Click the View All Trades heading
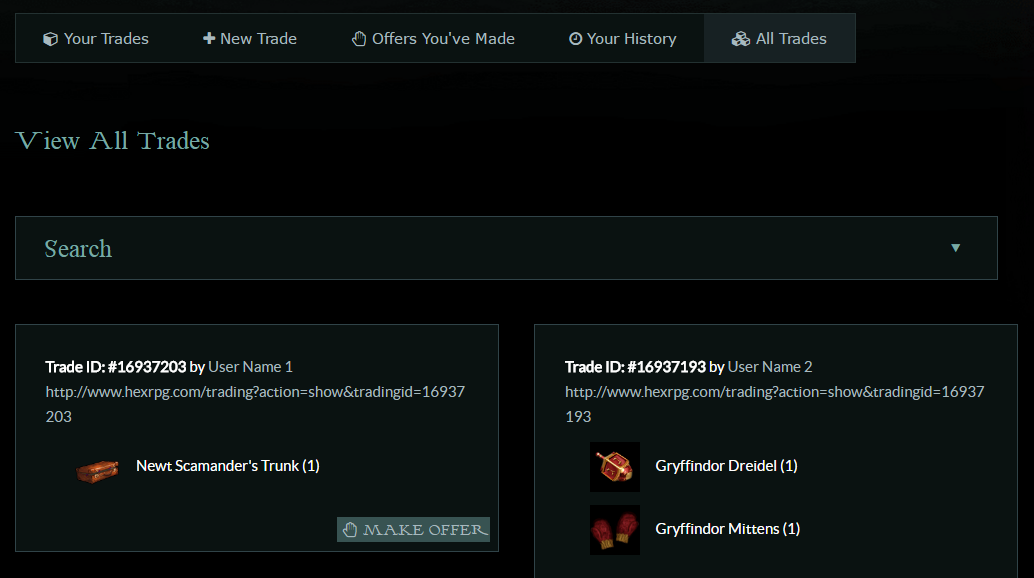 click(x=112, y=141)
